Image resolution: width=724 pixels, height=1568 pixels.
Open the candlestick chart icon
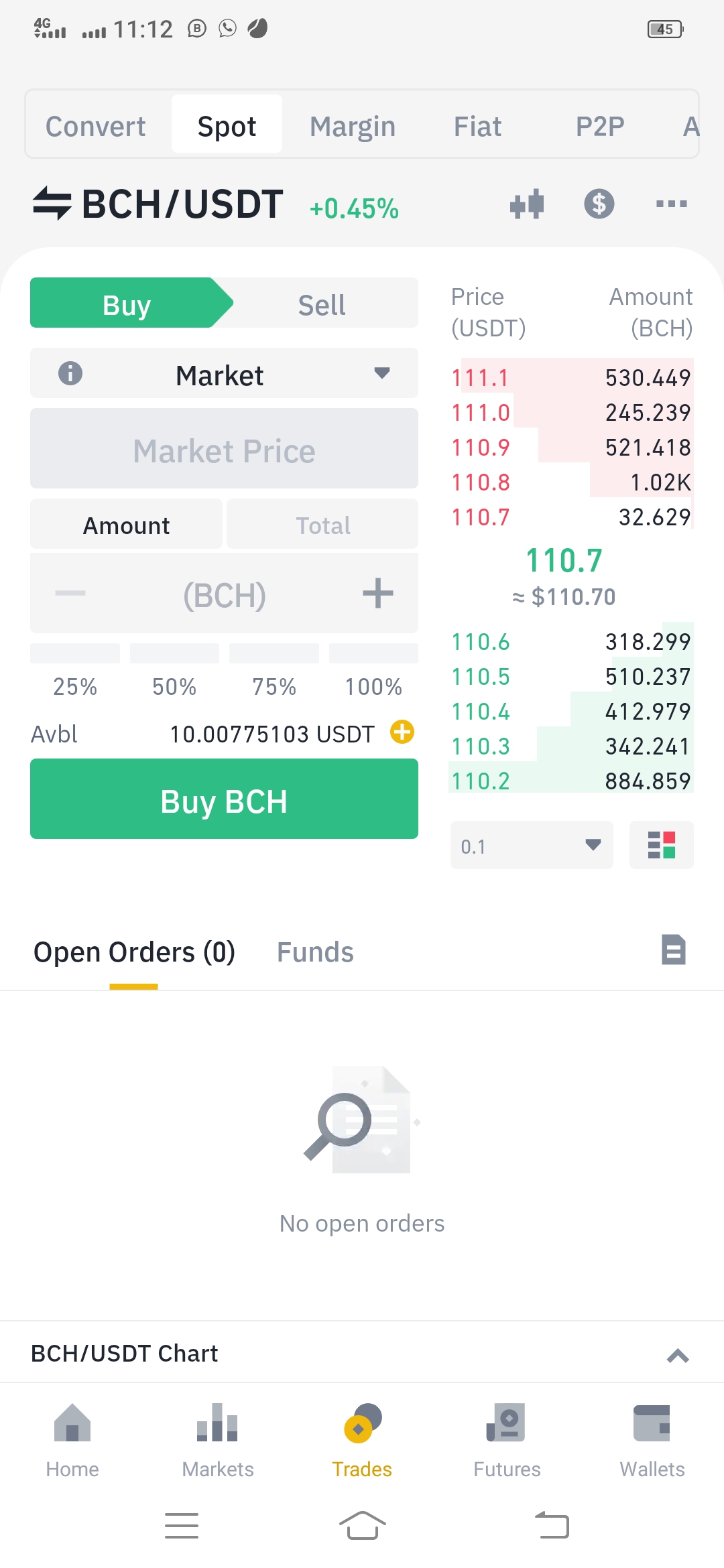(527, 204)
